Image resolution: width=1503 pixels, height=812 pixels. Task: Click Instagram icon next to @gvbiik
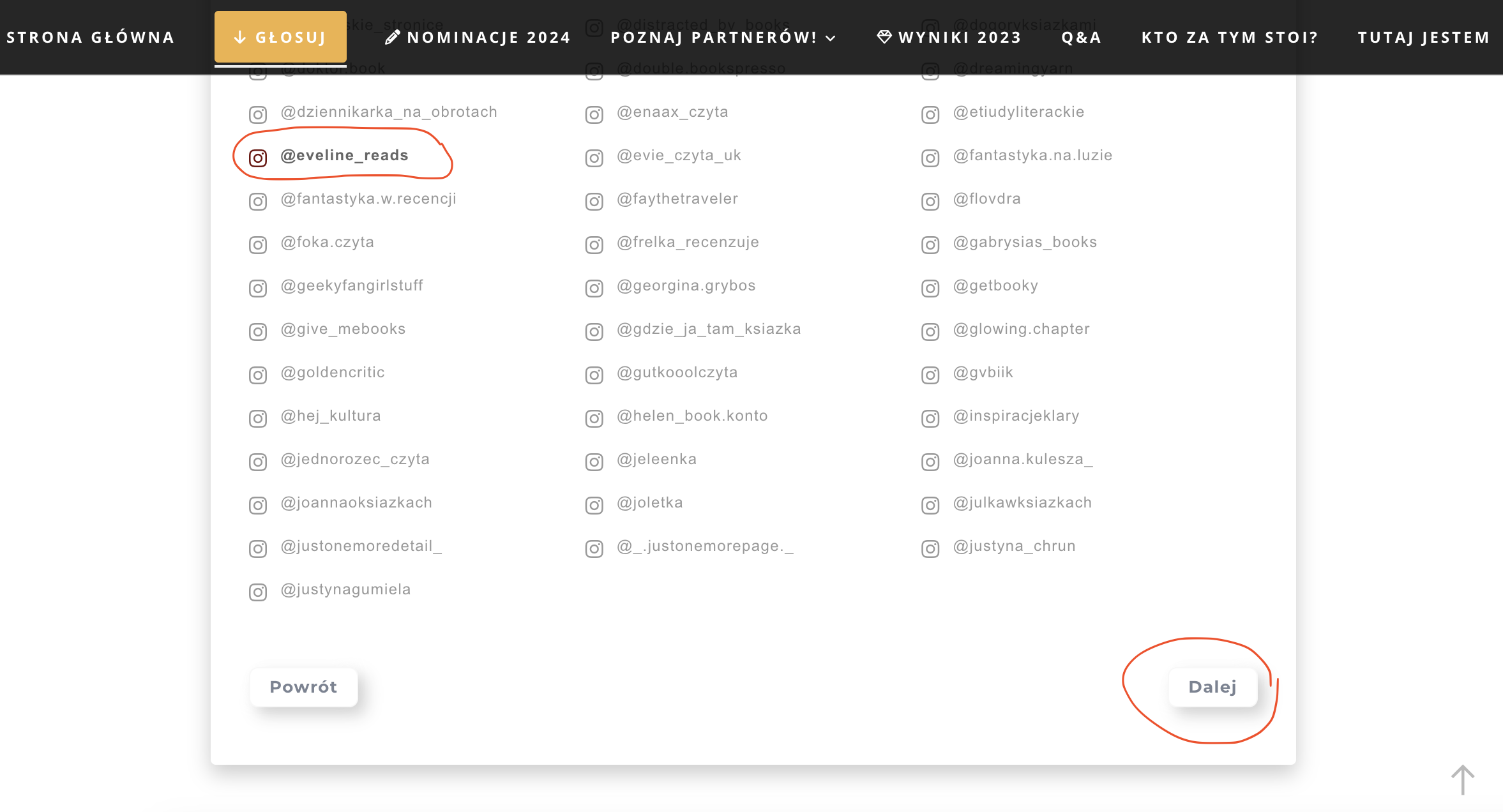click(x=930, y=375)
